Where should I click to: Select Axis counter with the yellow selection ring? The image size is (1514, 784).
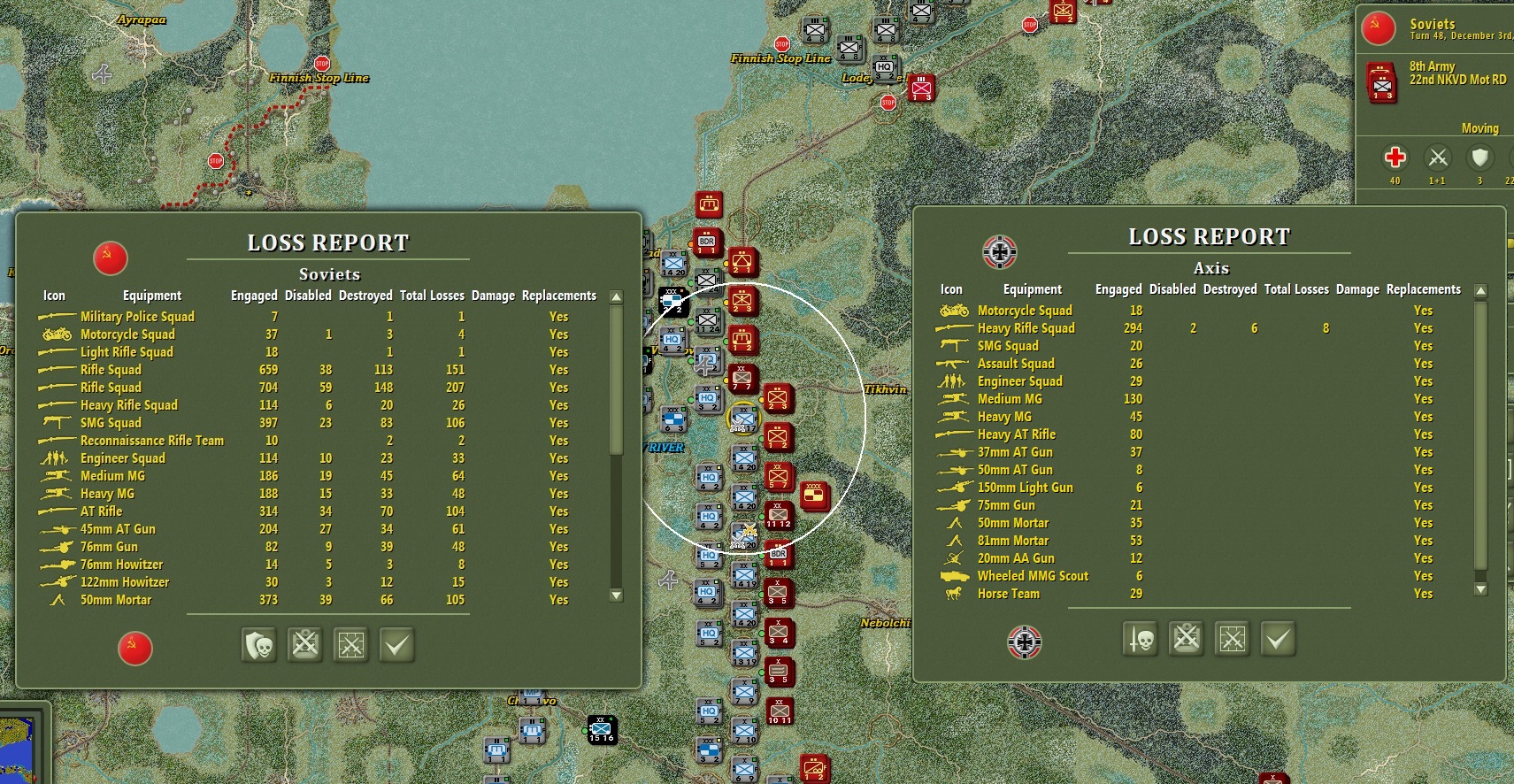[743, 419]
